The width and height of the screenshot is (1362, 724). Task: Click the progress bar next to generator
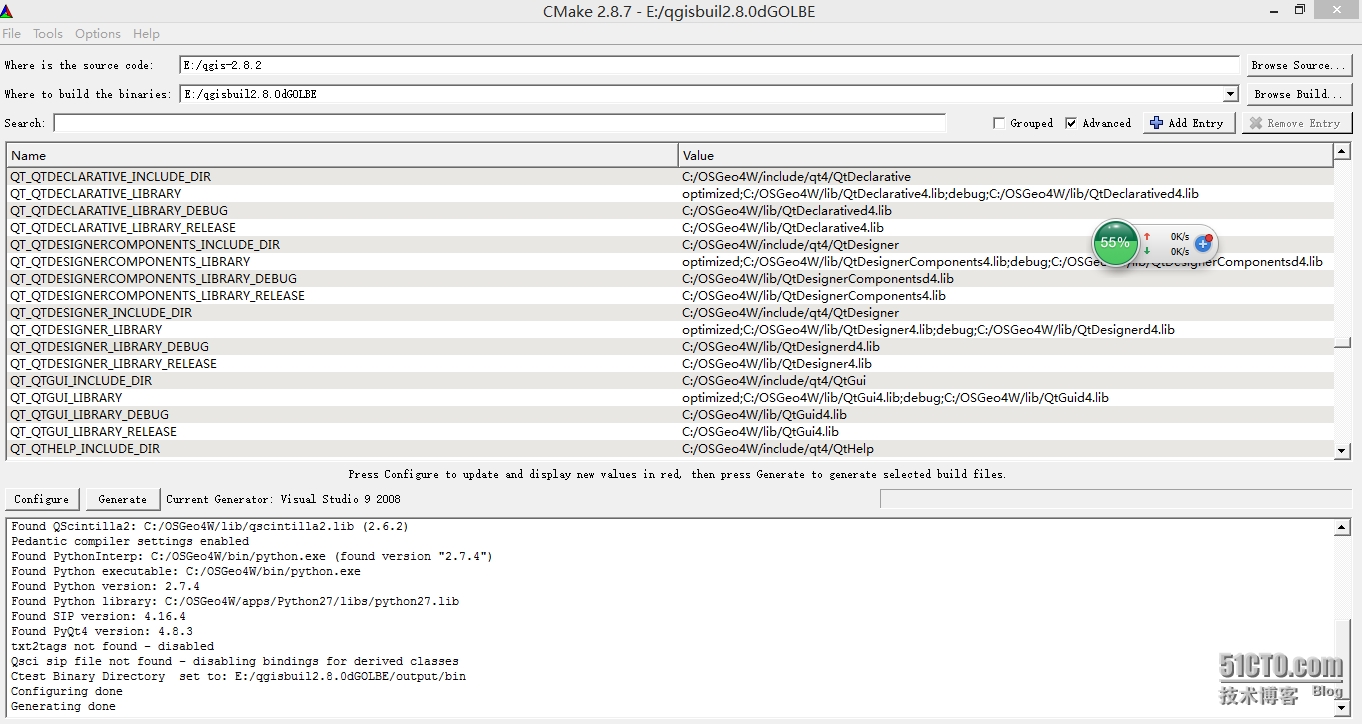pos(1115,498)
